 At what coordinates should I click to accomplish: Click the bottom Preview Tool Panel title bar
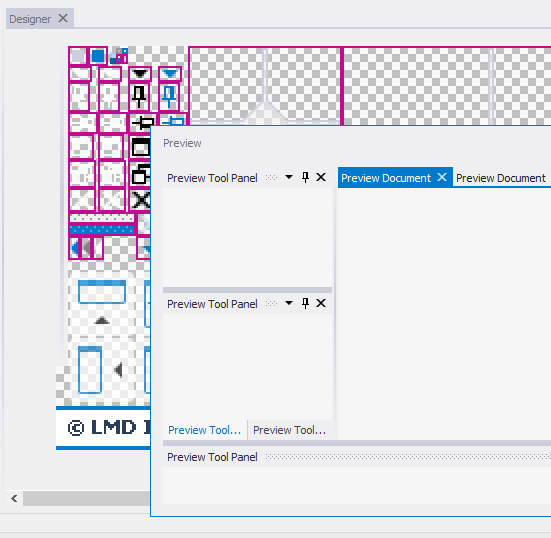(357, 457)
